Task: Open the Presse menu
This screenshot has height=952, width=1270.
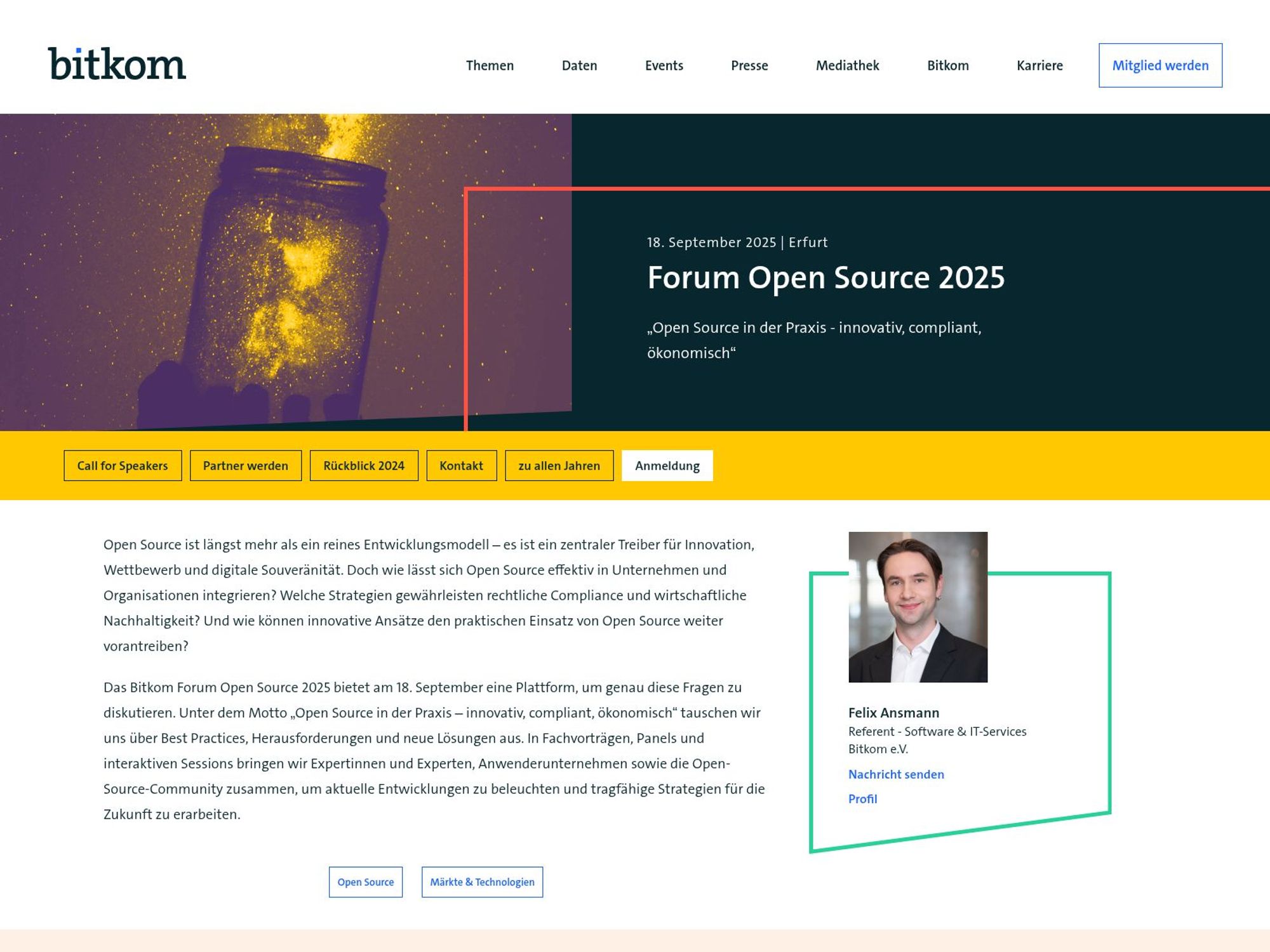Action: click(x=749, y=65)
